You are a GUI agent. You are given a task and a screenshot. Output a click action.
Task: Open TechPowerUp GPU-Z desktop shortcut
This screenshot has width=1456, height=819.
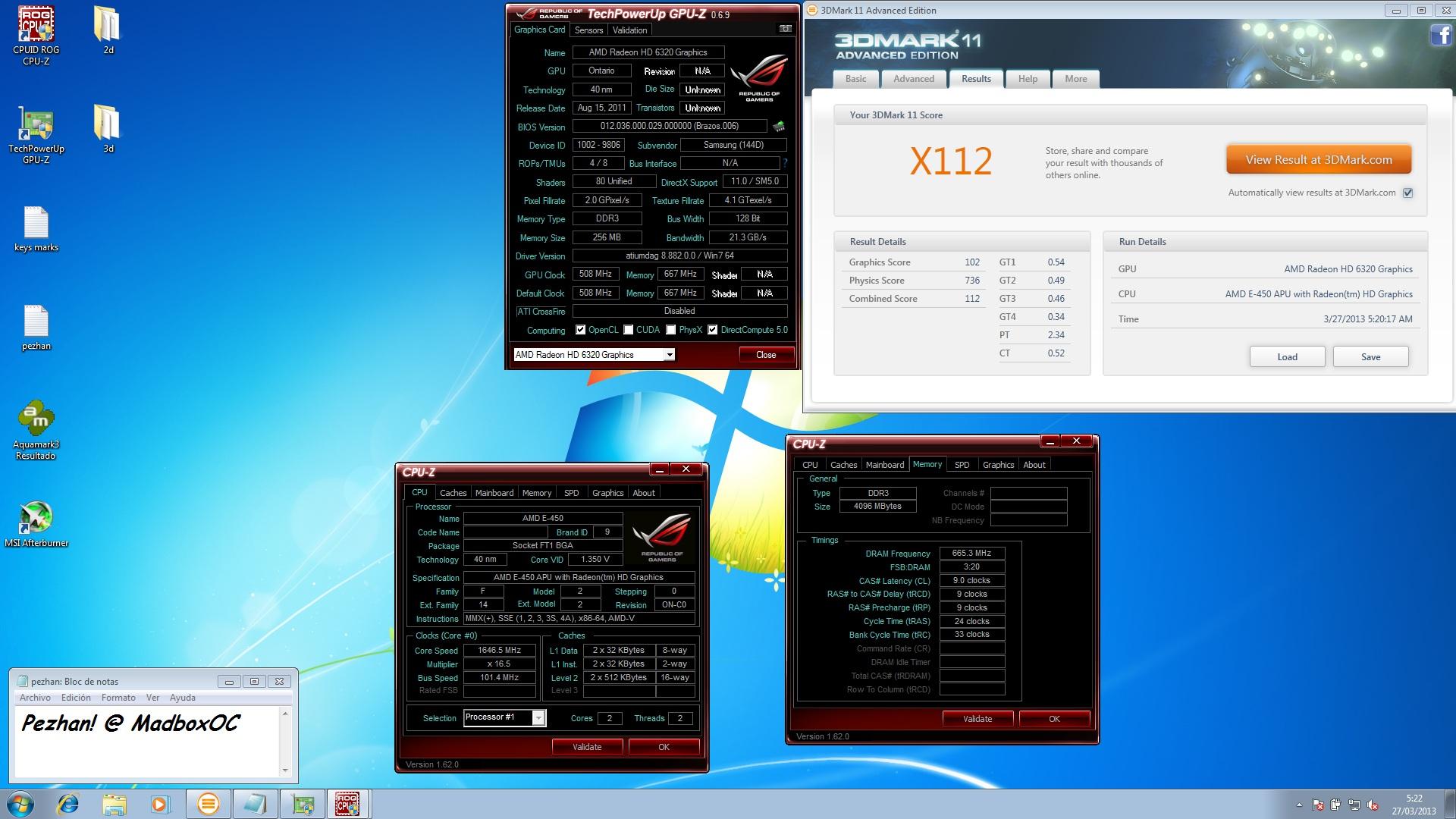click(36, 134)
